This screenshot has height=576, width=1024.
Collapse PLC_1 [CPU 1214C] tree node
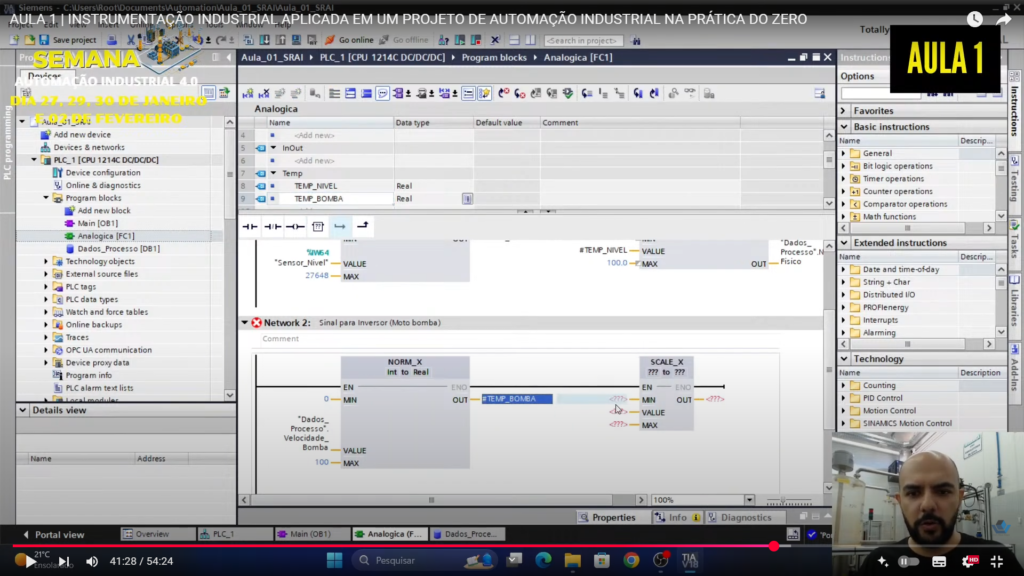34,160
